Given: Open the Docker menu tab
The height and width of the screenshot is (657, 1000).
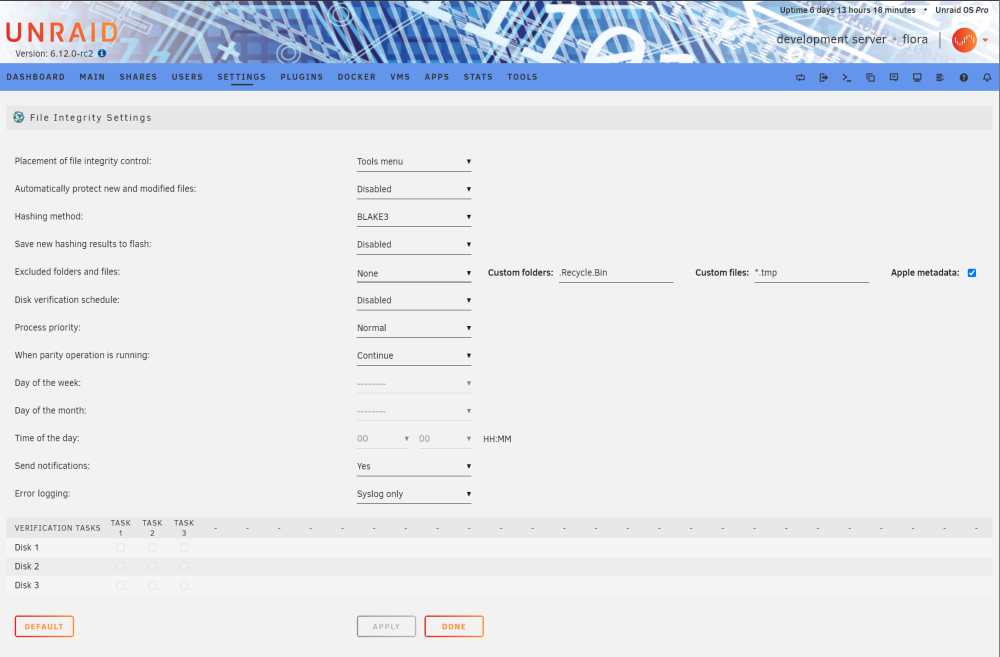Looking at the screenshot, I should tap(357, 77).
